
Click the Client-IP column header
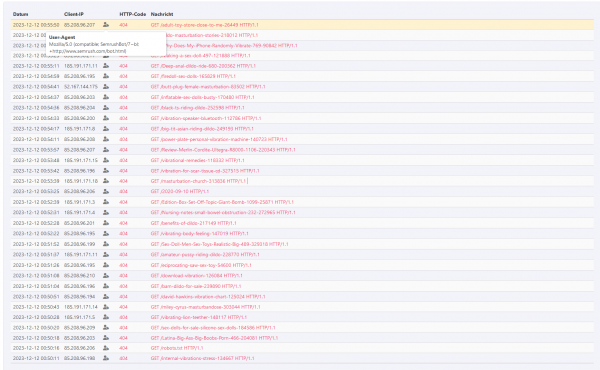tap(74, 14)
